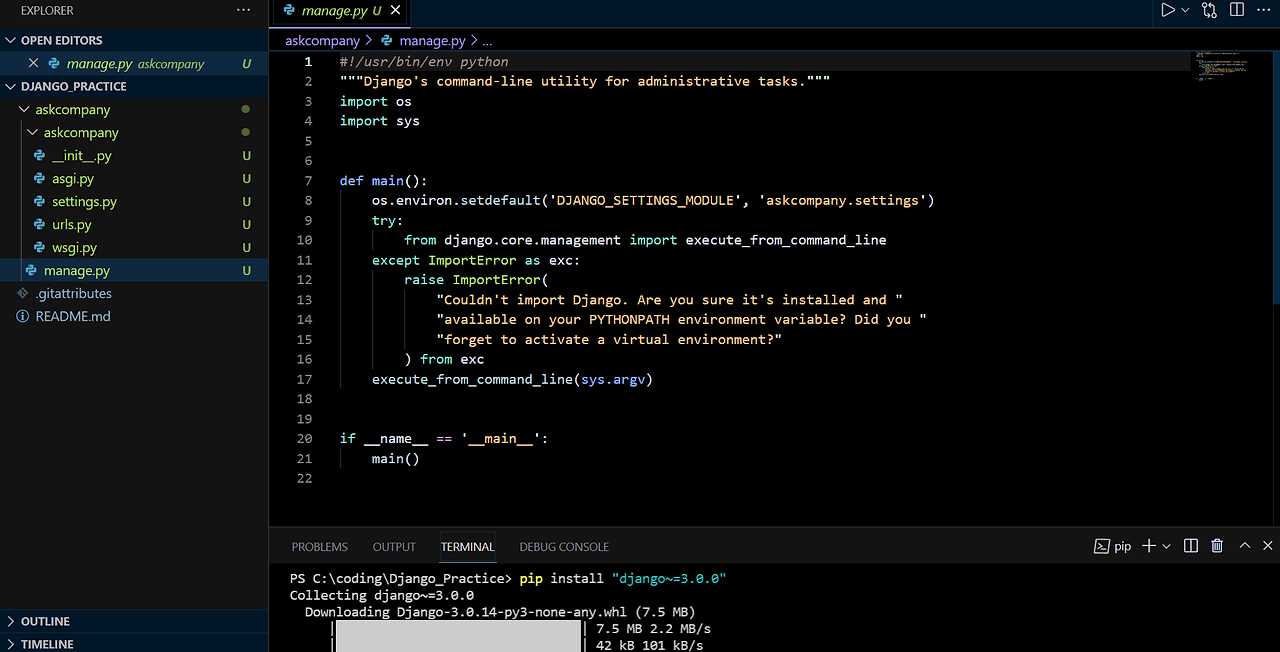
Task: Open README.md in the explorer
Action: click(x=73, y=316)
